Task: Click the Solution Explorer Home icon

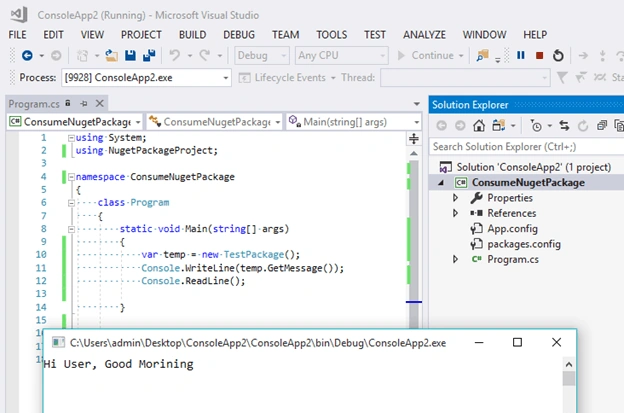Action: [x=479, y=126]
